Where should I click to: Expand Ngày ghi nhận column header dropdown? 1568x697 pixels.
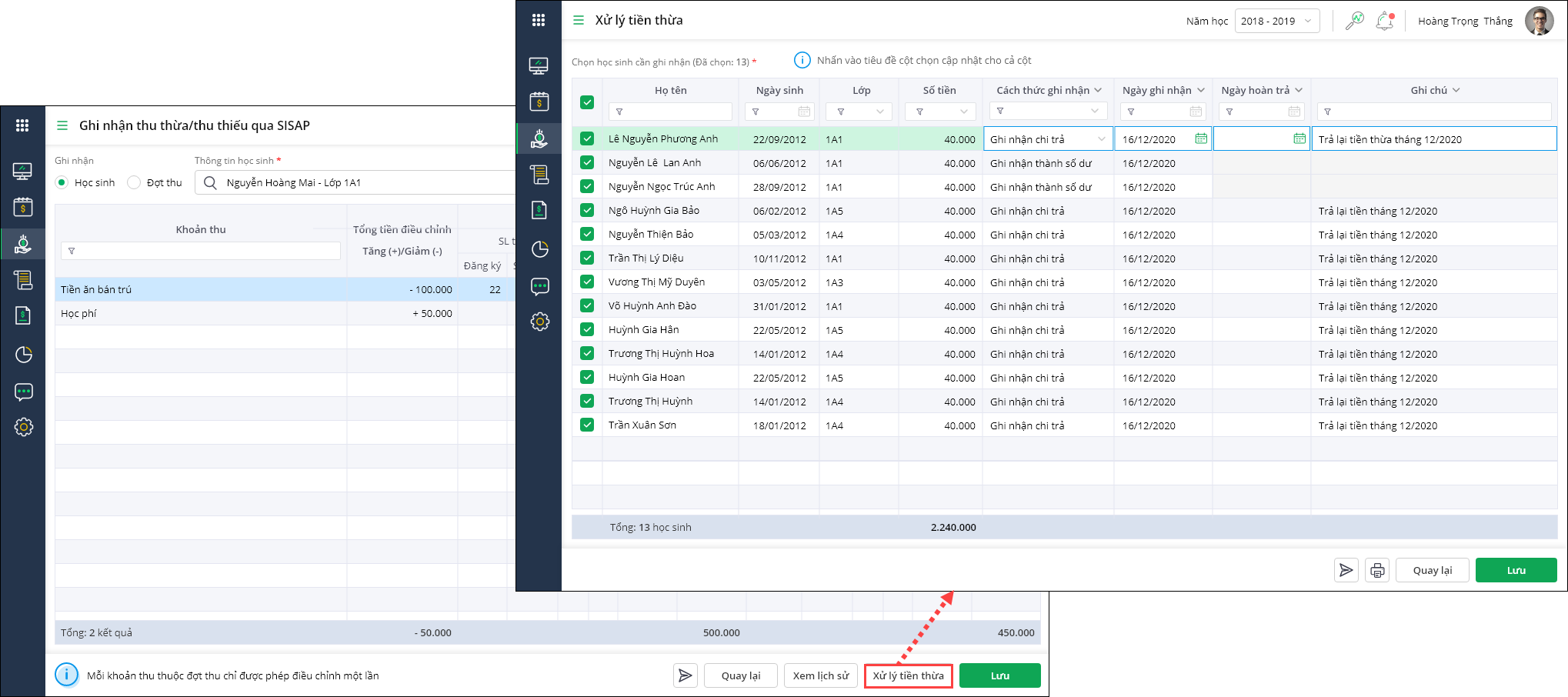click(x=1200, y=90)
